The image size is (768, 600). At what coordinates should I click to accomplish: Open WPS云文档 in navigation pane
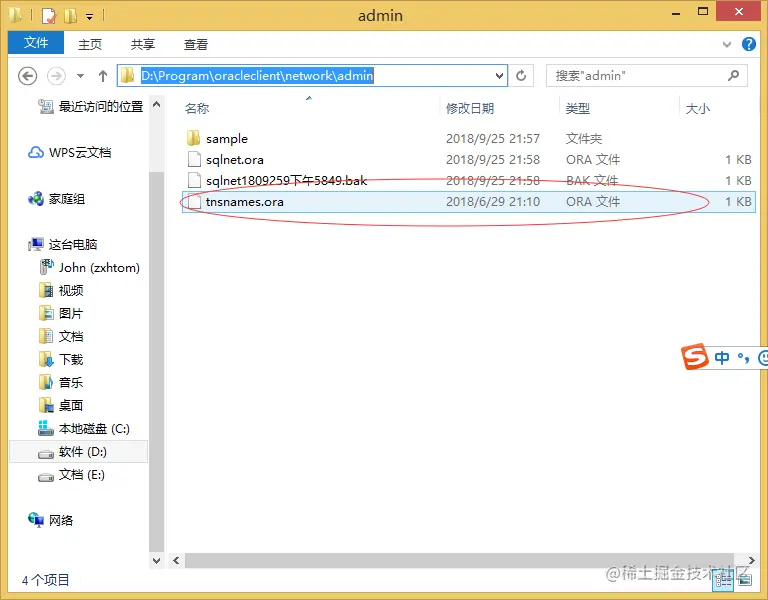pos(80,152)
